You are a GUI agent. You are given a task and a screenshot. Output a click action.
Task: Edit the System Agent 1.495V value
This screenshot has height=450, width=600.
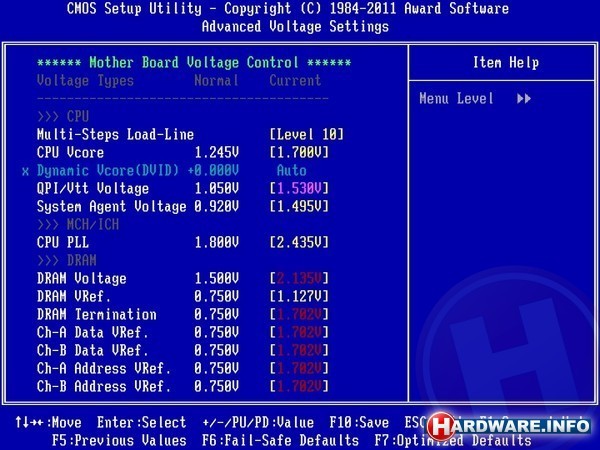tap(299, 207)
